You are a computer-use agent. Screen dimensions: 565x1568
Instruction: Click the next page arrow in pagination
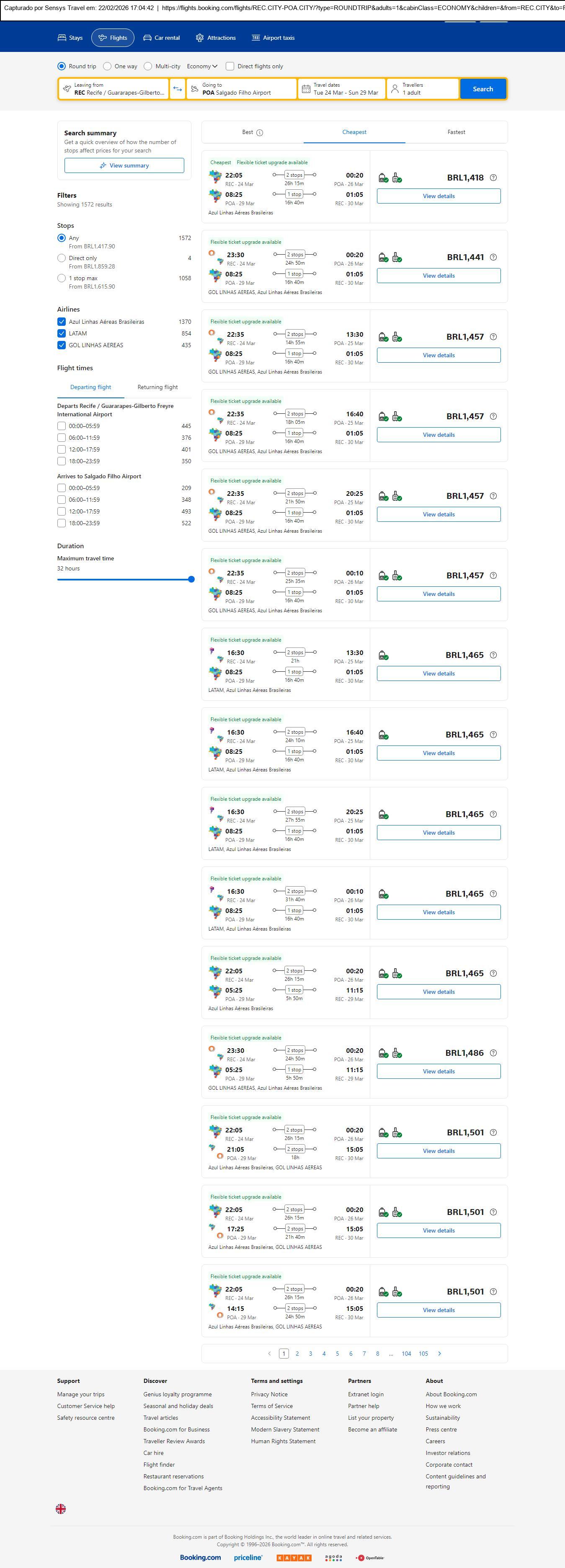tap(440, 1353)
